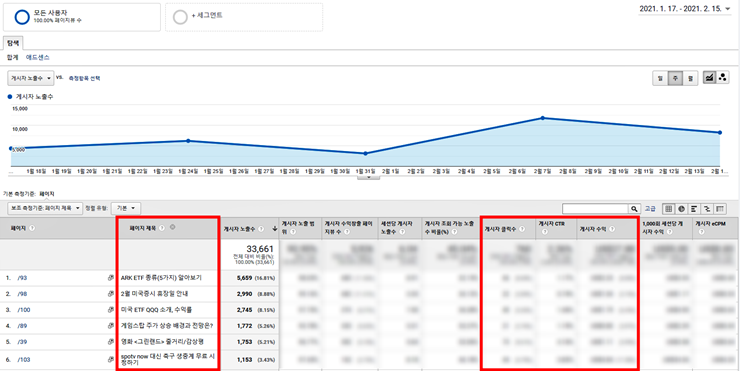Open 보조 측정기준: 페이지 제목 dropdown

click(45, 208)
